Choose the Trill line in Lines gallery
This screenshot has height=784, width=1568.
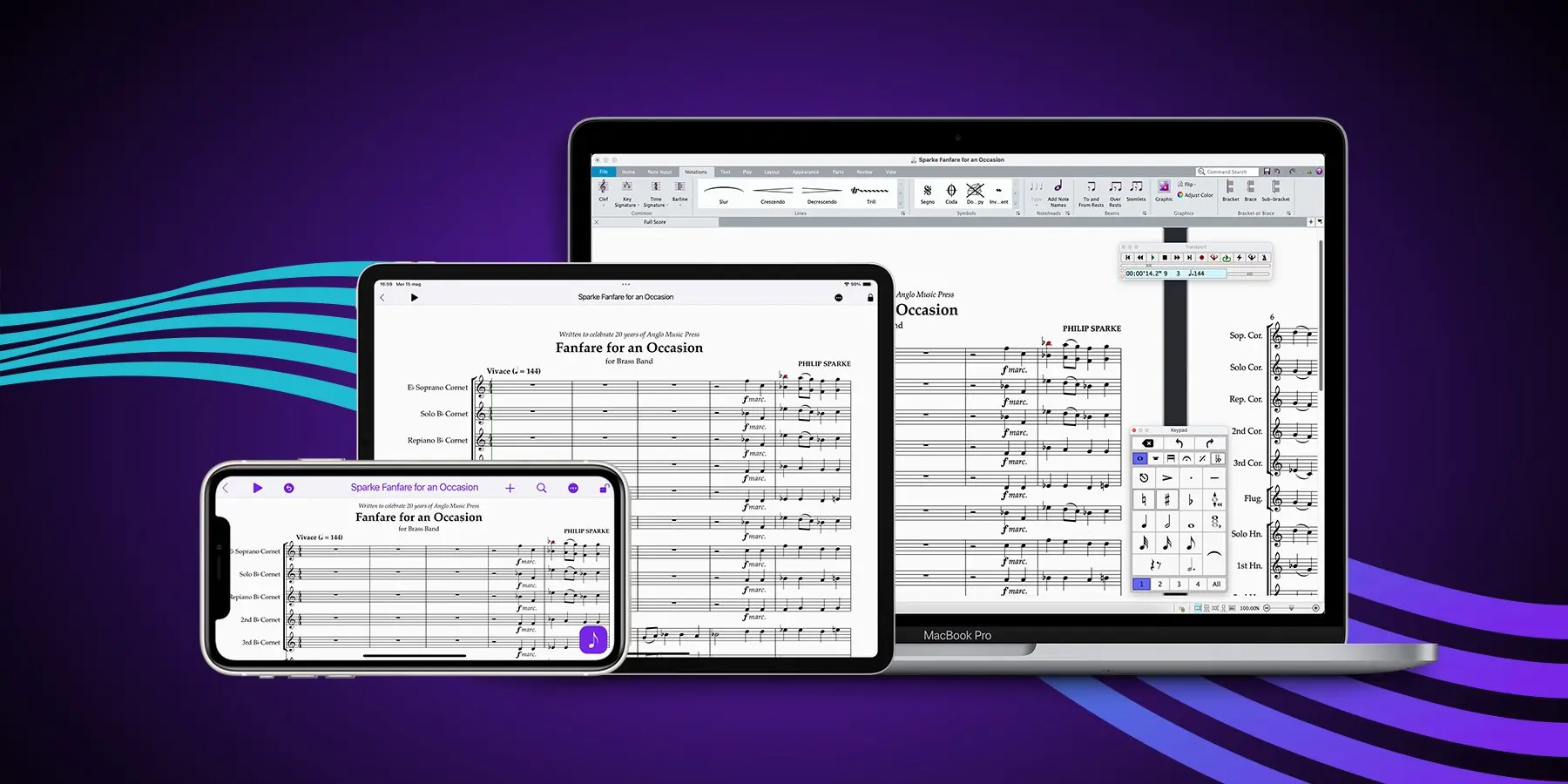click(870, 192)
